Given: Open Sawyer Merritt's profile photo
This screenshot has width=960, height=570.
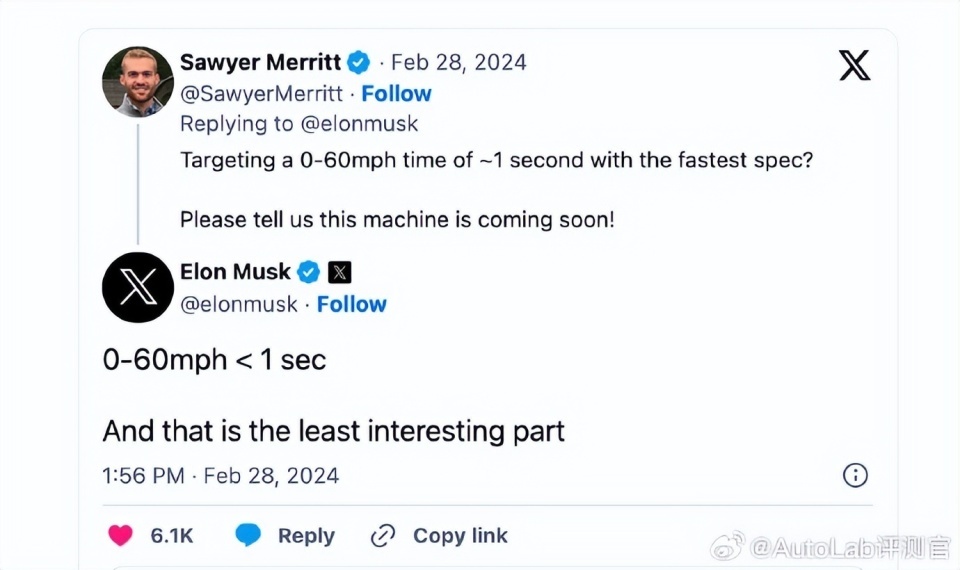Looking at the screenshot, I should [138, 81].
